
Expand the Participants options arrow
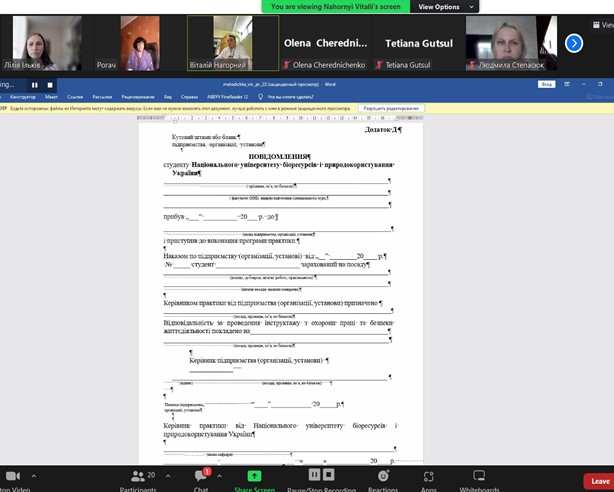[x=168, y=476]
